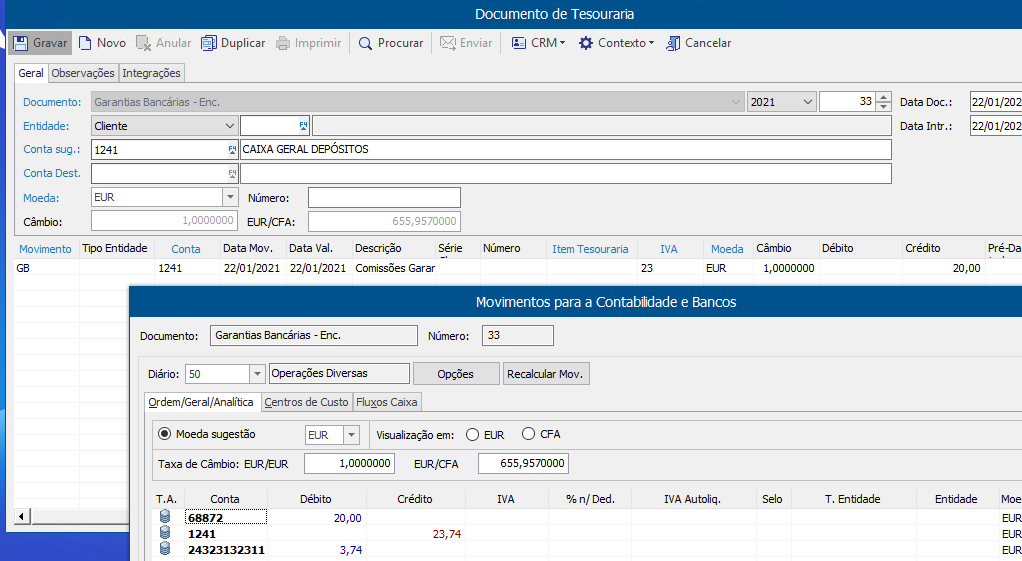This screenshot has height=561, width=1022.
Task: Click the Duplicar toolbar icon
Action: [x=209, y=43]
